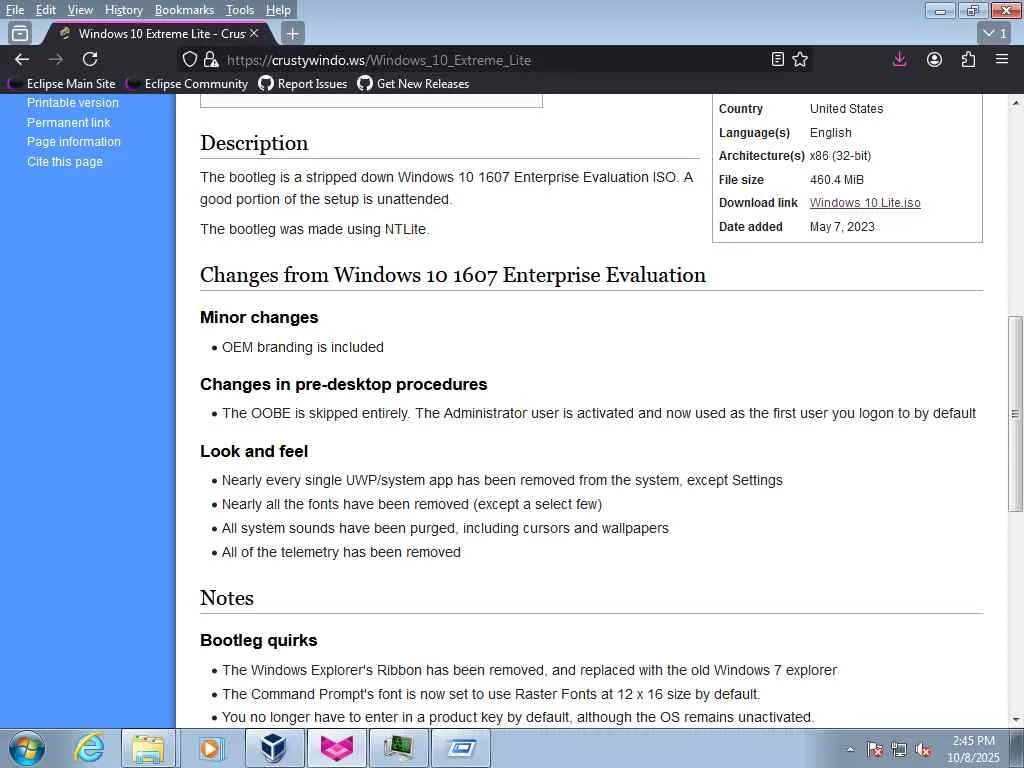
Task: Open the green monitor taskbar application
Action: tap(398, 748)
